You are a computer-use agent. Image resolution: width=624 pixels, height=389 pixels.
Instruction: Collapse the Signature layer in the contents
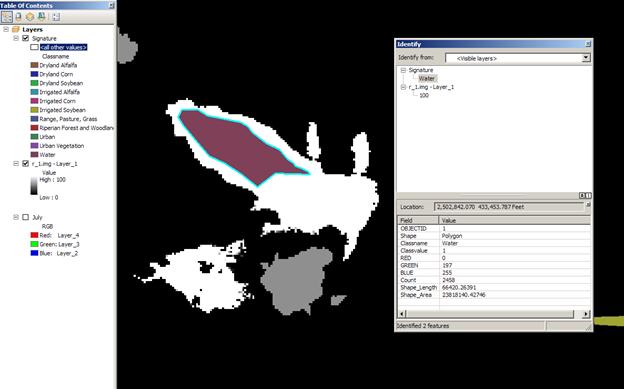pos(16,38)
